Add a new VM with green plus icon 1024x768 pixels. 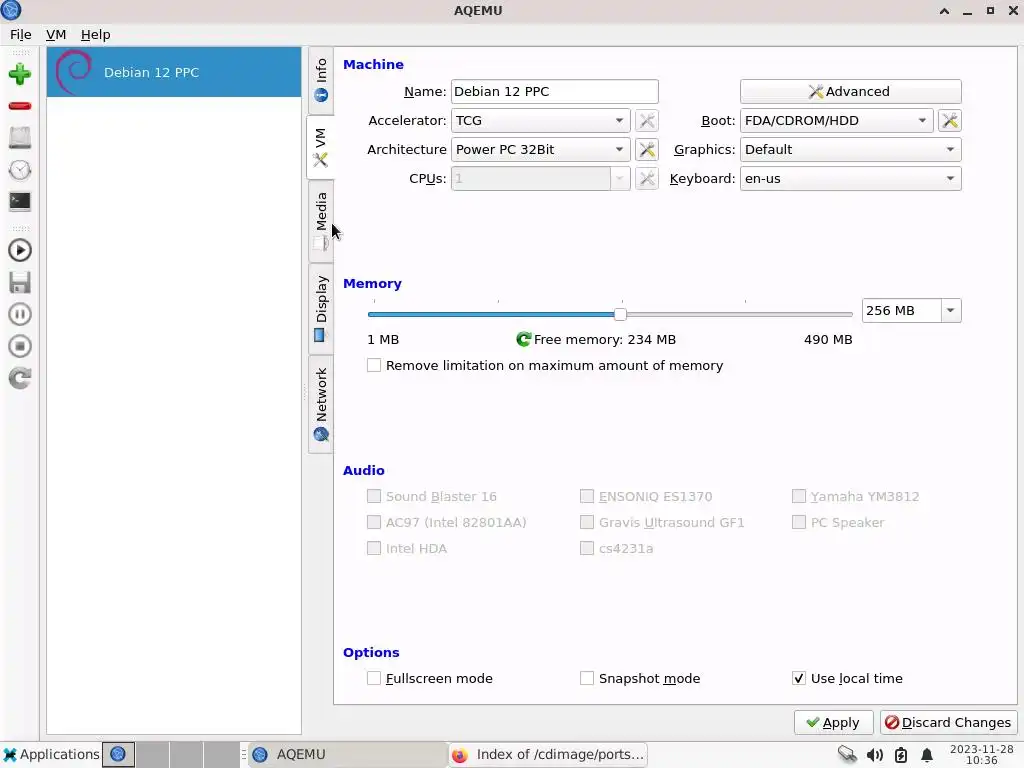coord(20,74)
